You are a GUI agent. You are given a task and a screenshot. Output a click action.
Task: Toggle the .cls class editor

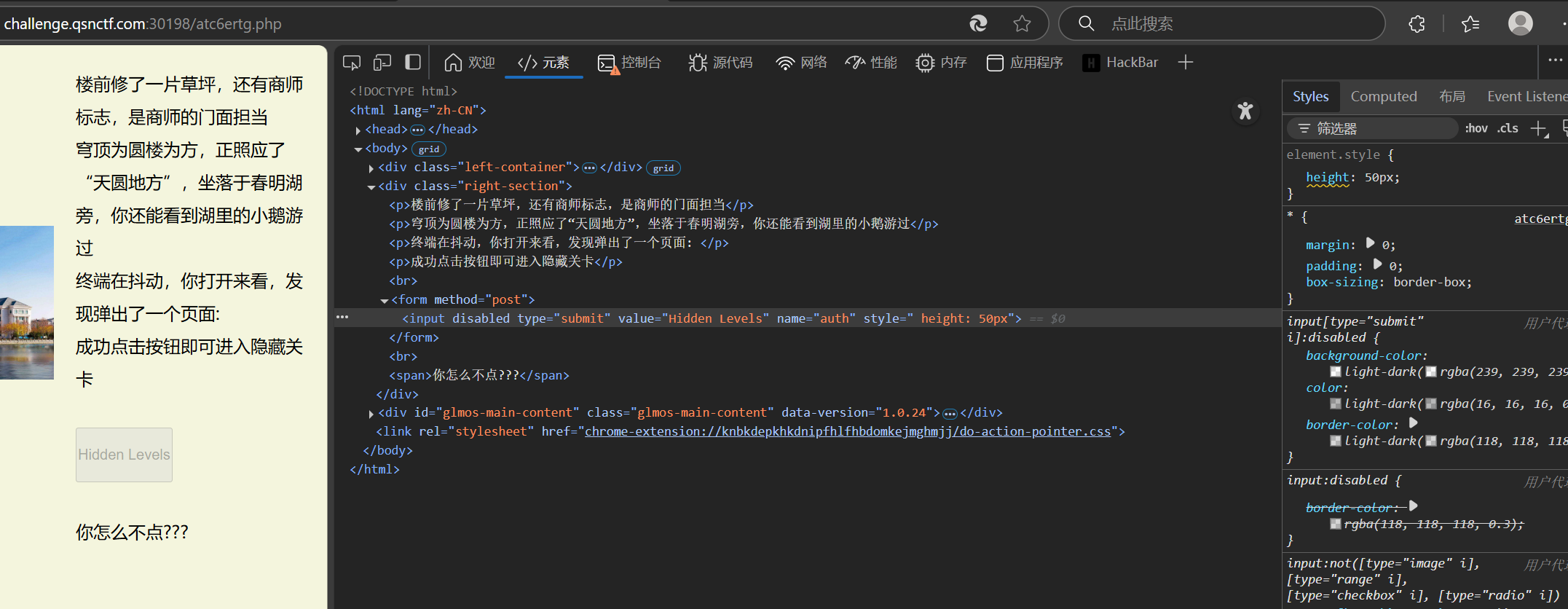pyautogui.click(x=1508, y=128)
